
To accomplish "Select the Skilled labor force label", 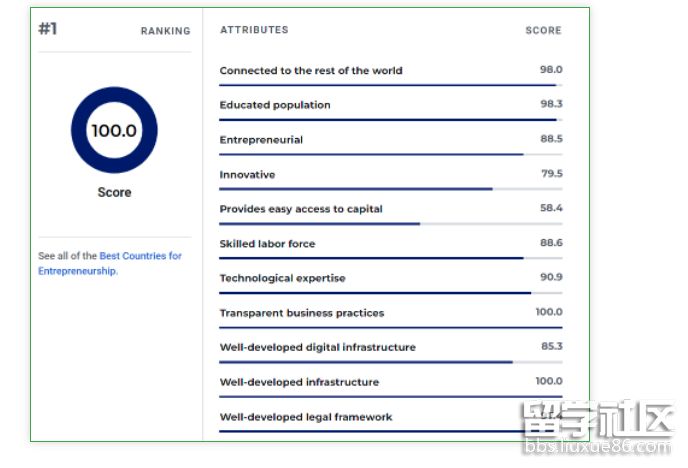I will 267,244.
